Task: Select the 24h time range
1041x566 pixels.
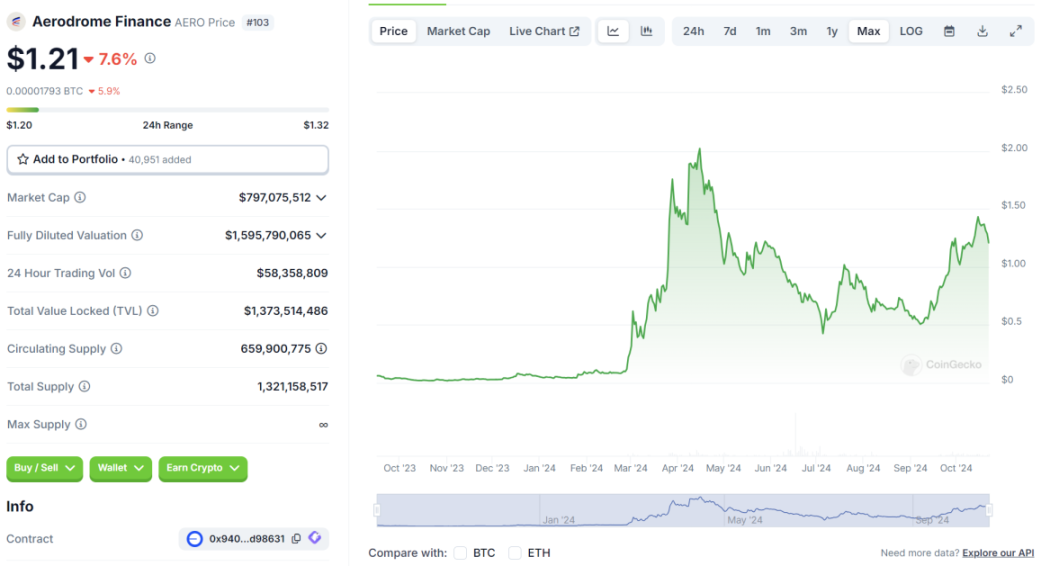Action: 694,31
